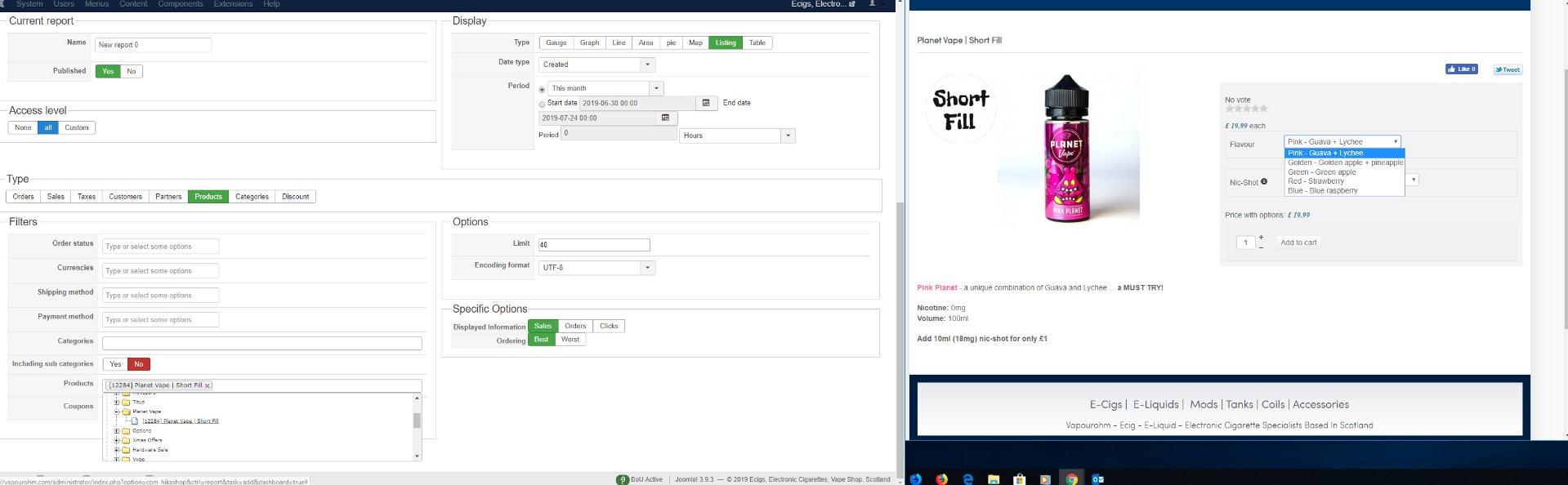The image size is (1568, 485).
Task: Click the Chrome taskbar icon
Action: (x=1071, y=479)
